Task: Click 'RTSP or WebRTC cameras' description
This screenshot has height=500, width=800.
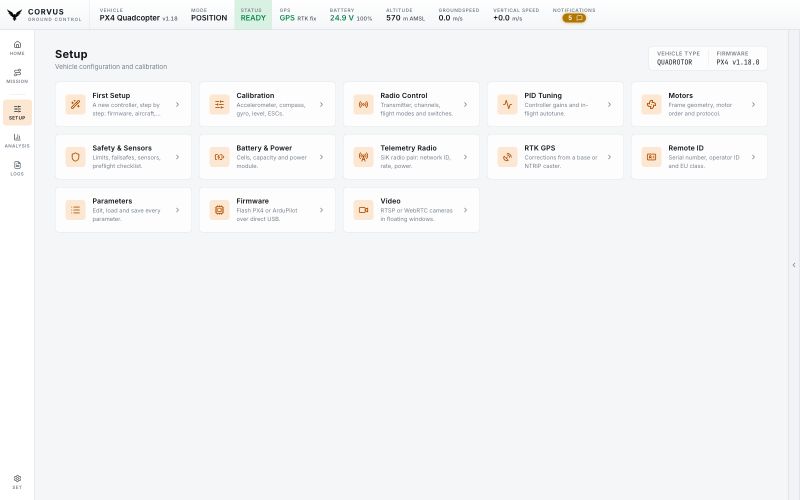Action: [x=416, y=210]
